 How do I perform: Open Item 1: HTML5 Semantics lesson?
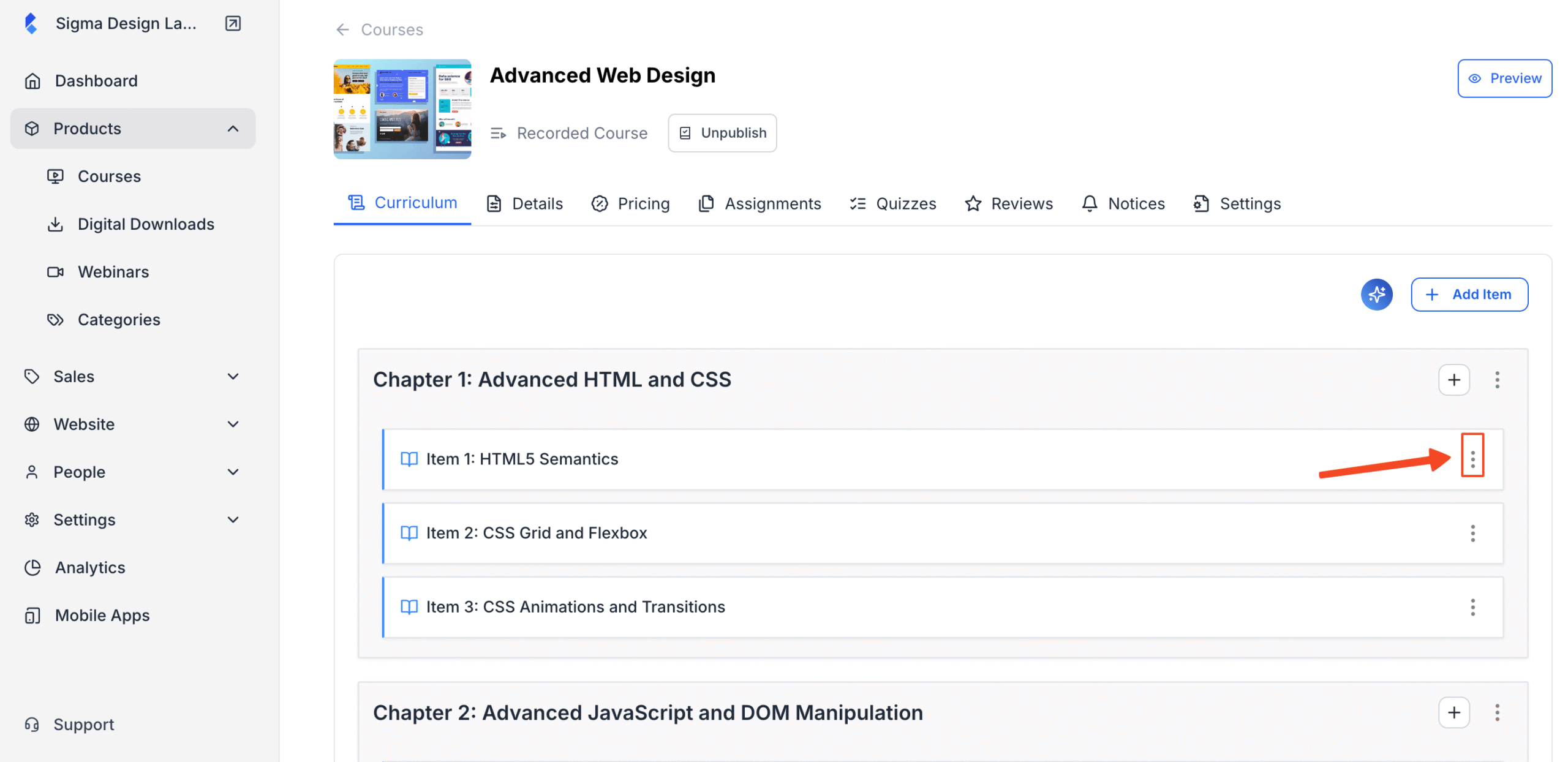pyautogui.click(x=942, y=459)
